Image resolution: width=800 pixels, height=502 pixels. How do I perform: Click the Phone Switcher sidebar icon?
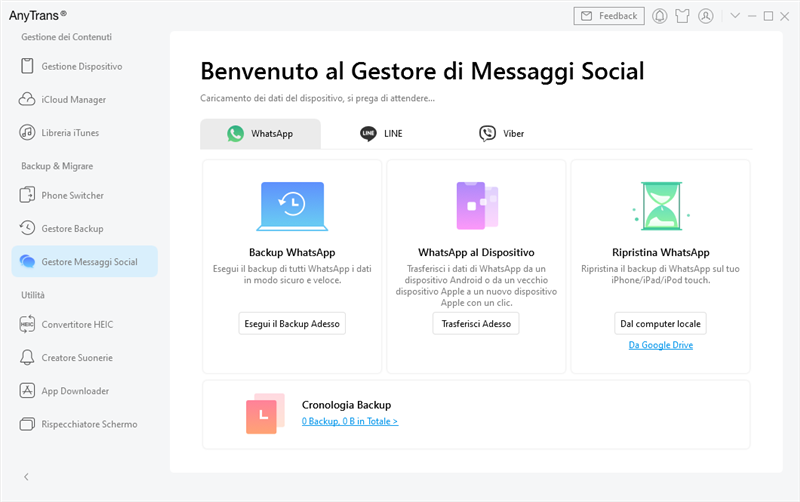tap(27, 195)
